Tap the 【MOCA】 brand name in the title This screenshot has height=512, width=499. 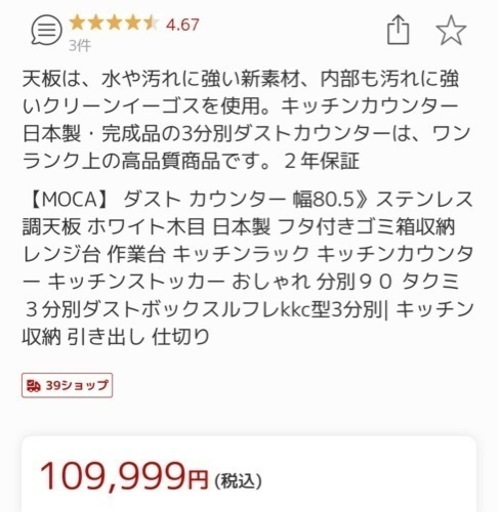pyautogui.click(x=67, y=199)
